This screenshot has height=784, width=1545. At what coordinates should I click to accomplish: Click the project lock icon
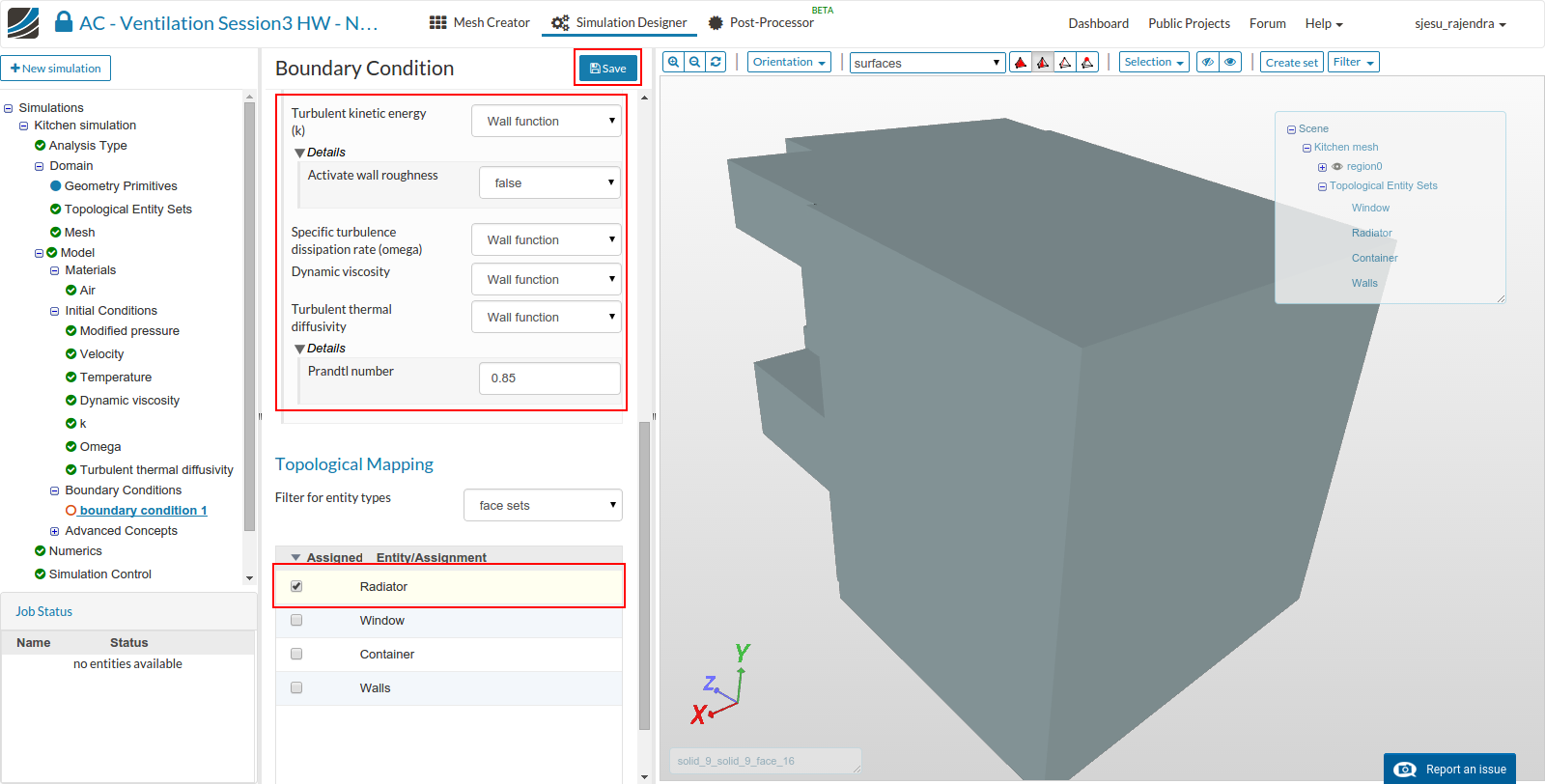point(64,22)
